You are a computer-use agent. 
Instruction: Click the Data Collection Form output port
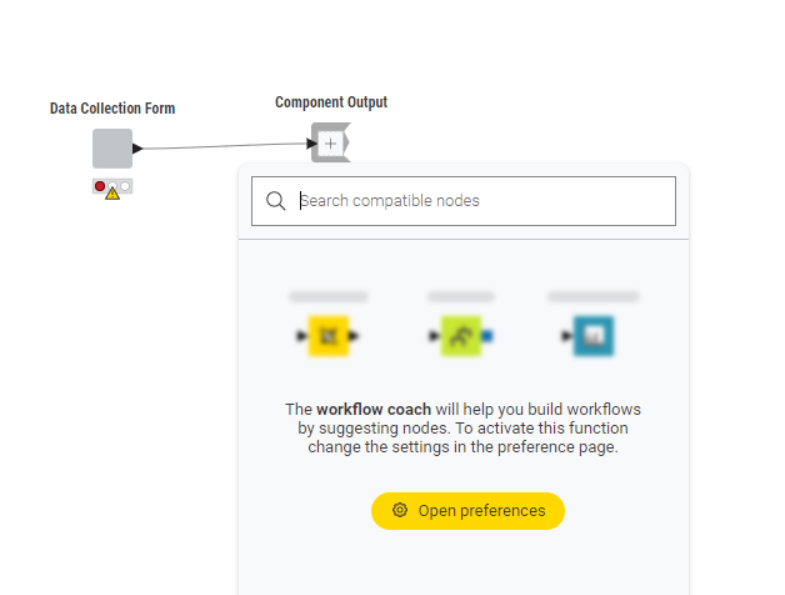pos(138,148)
